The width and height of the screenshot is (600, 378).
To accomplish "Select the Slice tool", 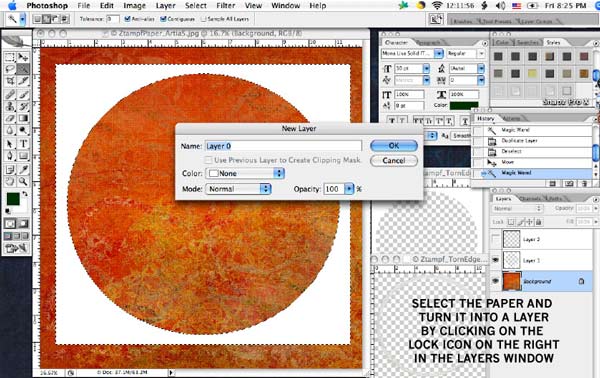I will point(23,81).
